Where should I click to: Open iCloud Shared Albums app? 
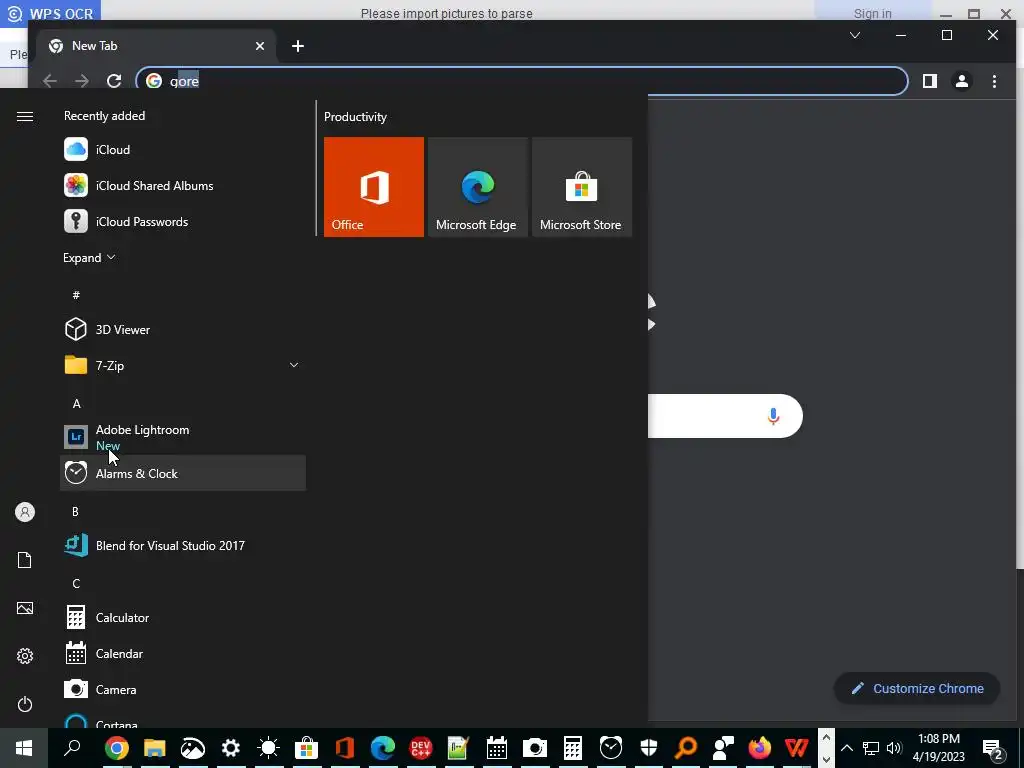183,185
